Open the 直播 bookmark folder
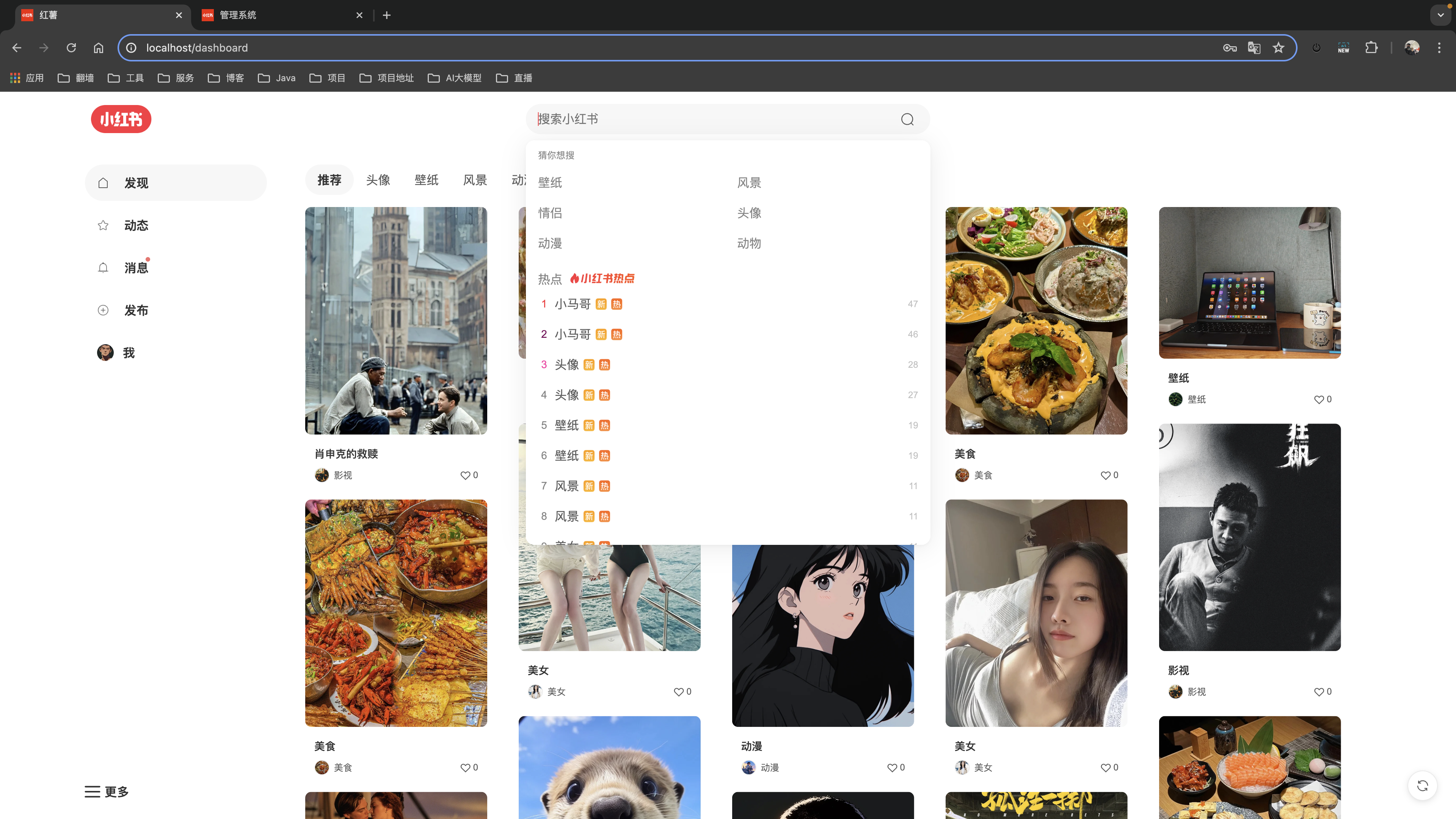Viewport: 1456px width, 819px height. click(515, 78)
